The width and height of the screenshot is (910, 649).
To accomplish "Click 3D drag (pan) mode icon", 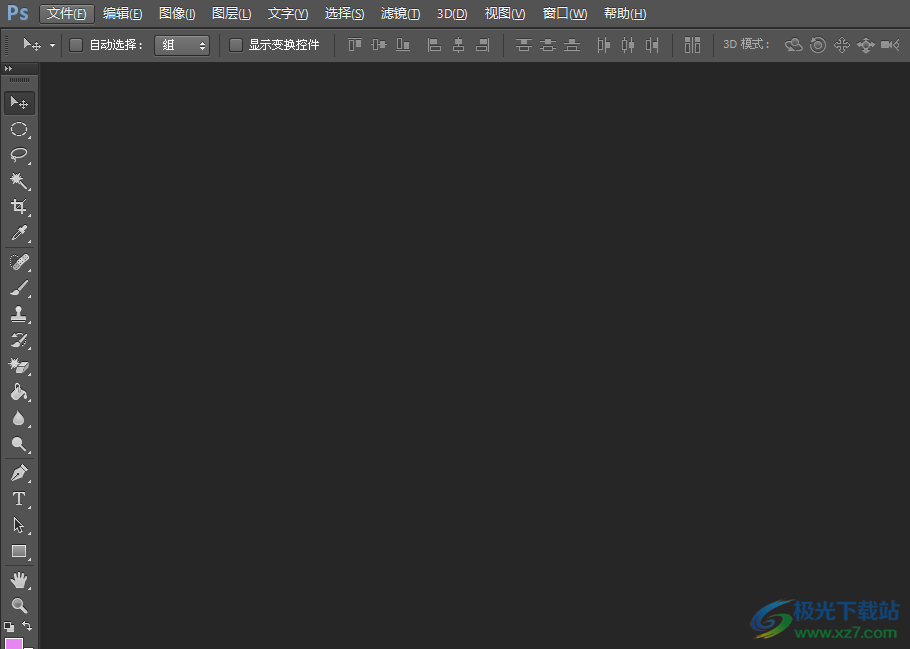I will [842, 45].
